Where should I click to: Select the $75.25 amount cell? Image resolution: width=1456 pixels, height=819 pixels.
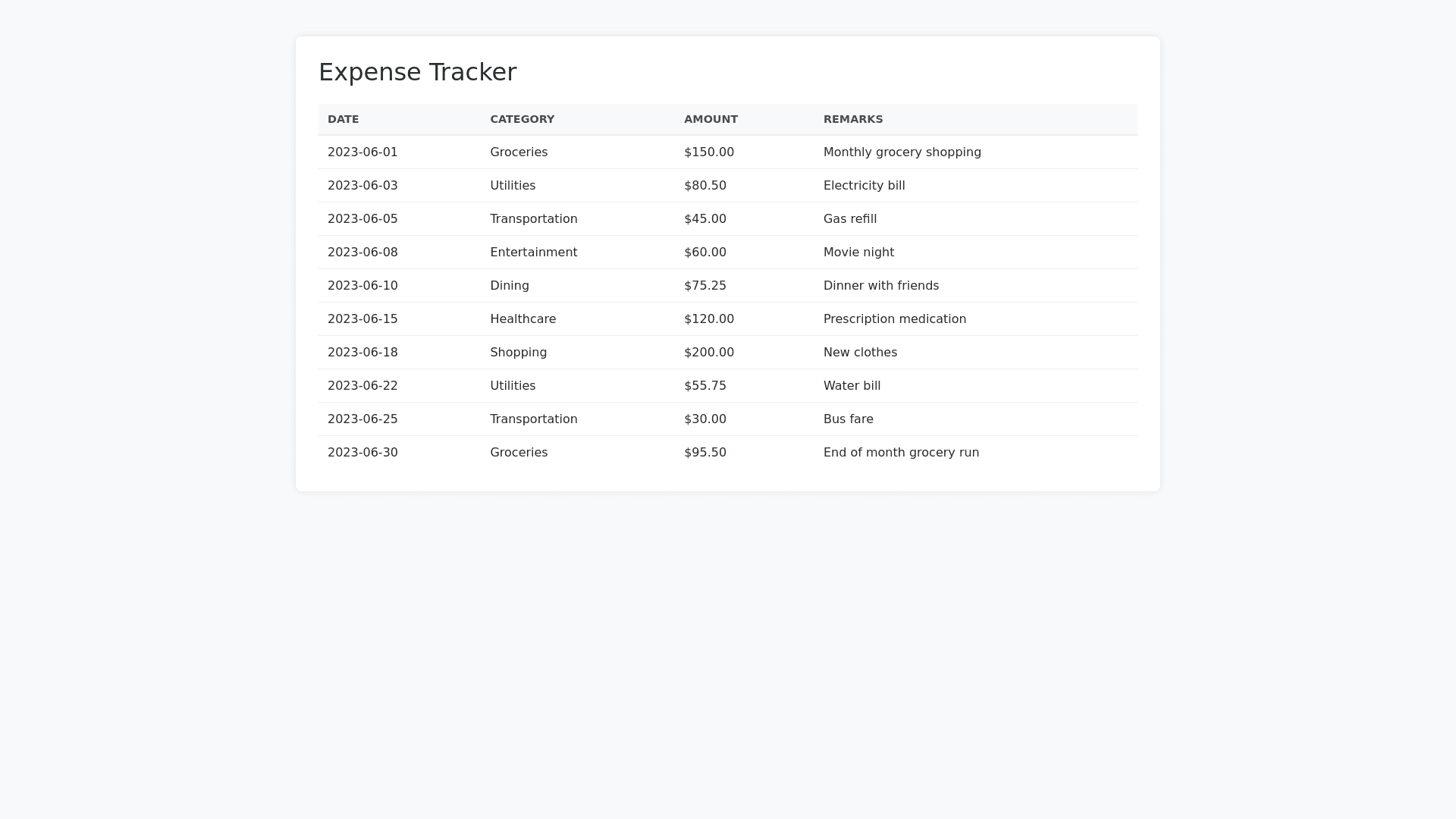point(704,286)
